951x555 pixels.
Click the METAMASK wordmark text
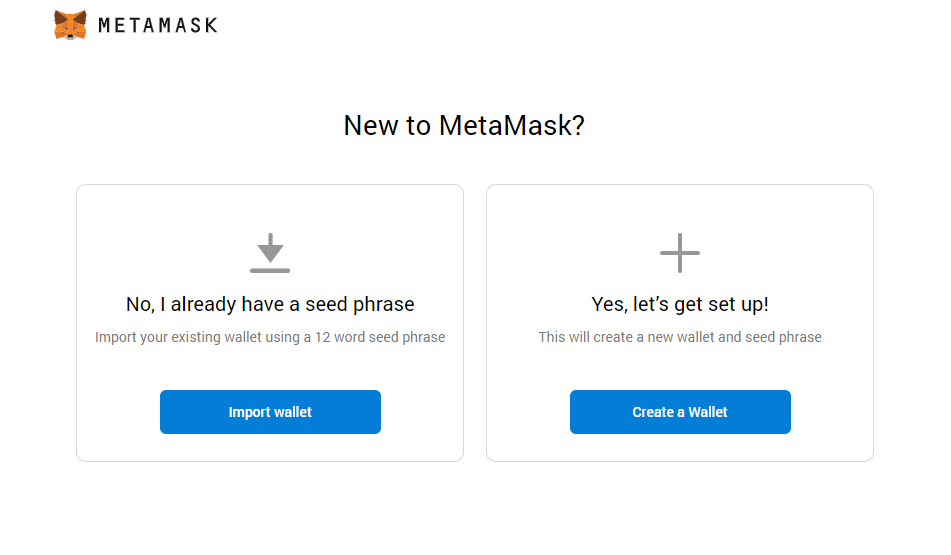coord(158,25)
